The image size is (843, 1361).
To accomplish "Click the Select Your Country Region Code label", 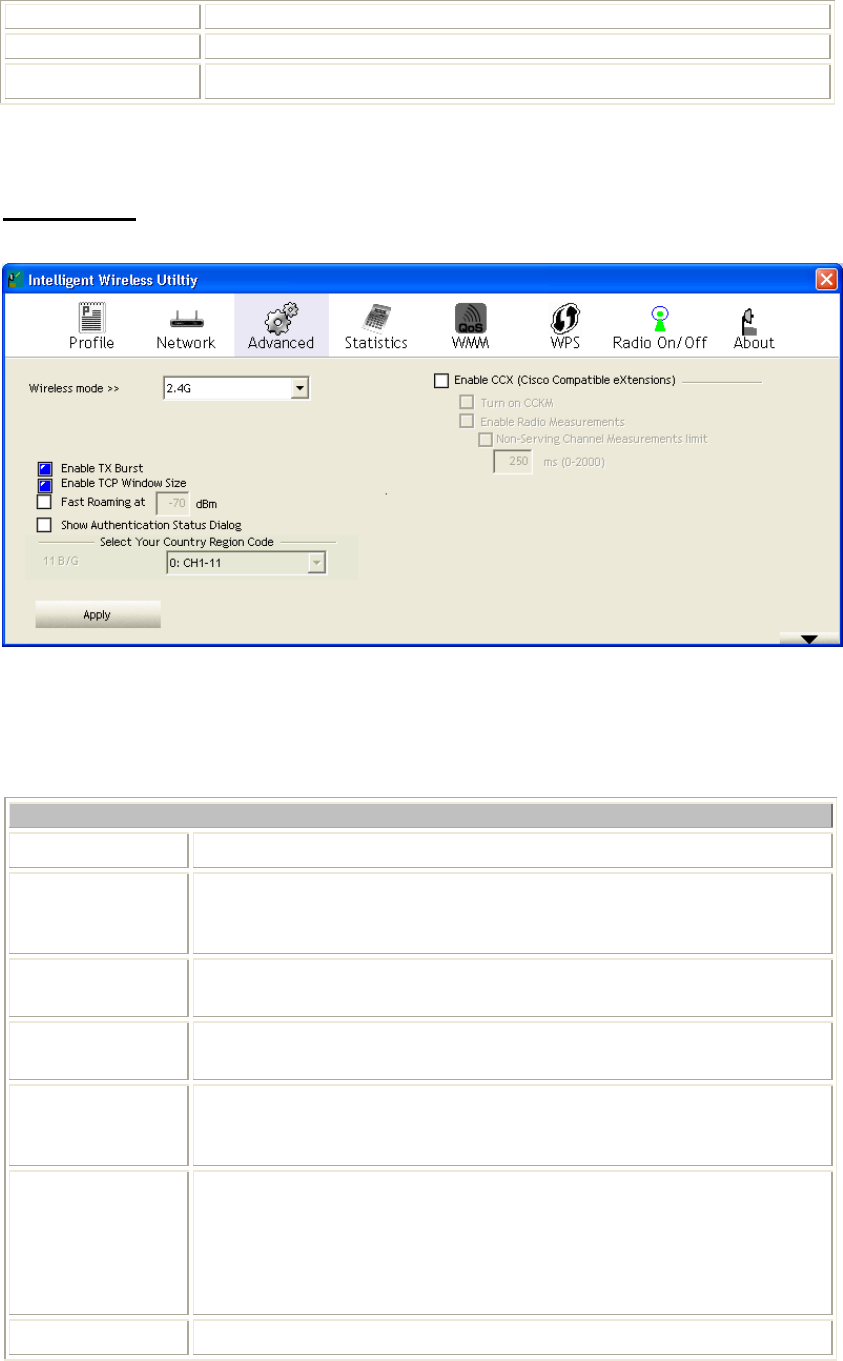I will click(x=187, y=542).
